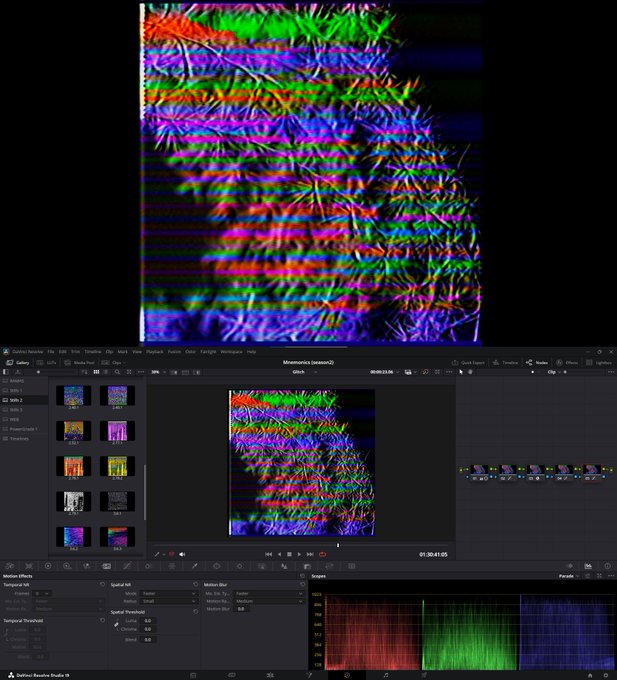Toggle the split screen viewer icon
Image resolution: width=617 pixels, height=680 pixels.
[x=185, y=372]
